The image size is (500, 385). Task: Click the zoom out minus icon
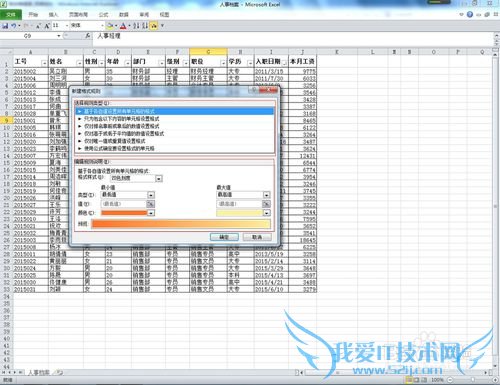[450, 380]
